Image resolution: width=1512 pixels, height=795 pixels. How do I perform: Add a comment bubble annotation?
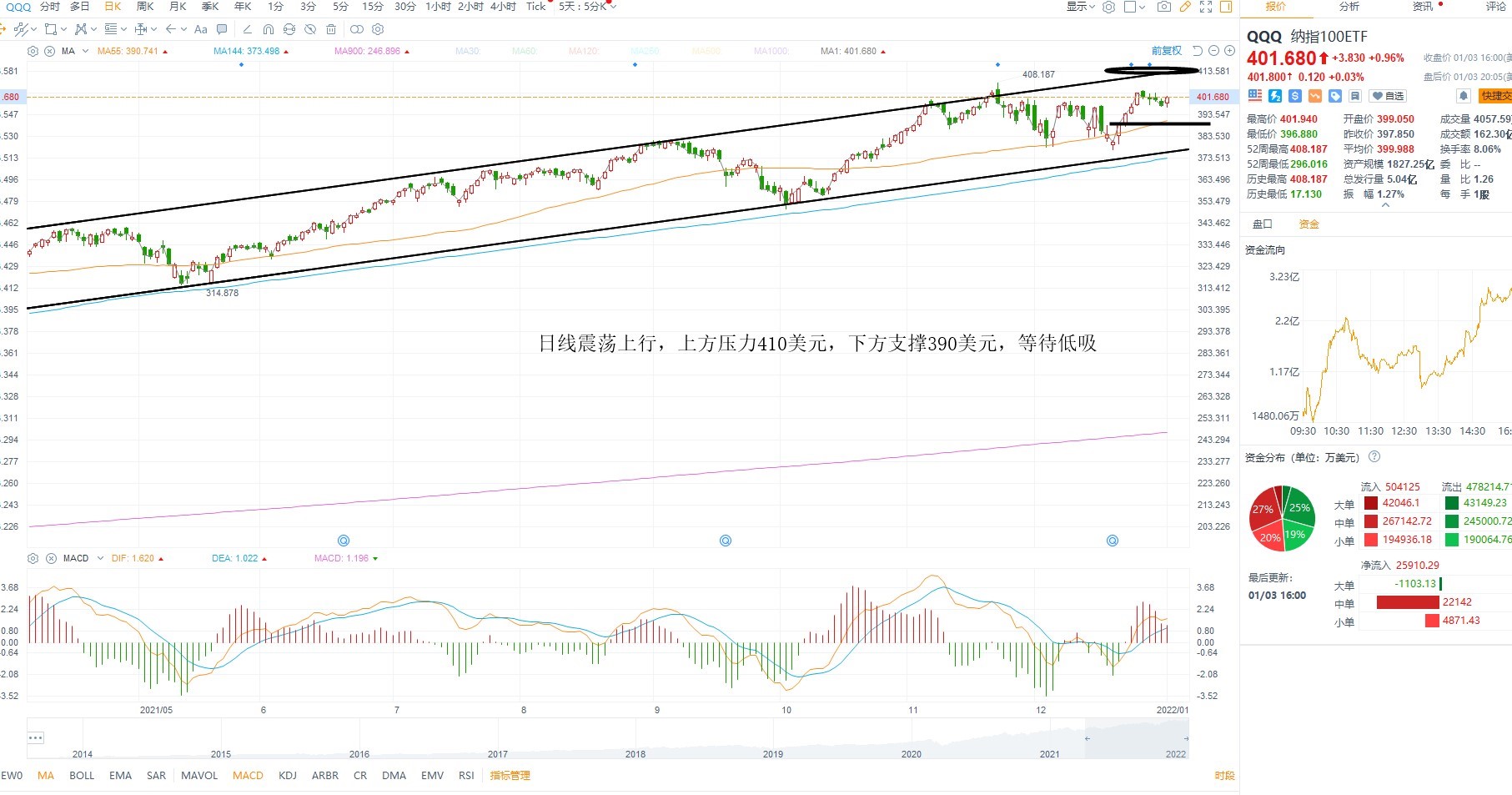[x=222, y=29]
